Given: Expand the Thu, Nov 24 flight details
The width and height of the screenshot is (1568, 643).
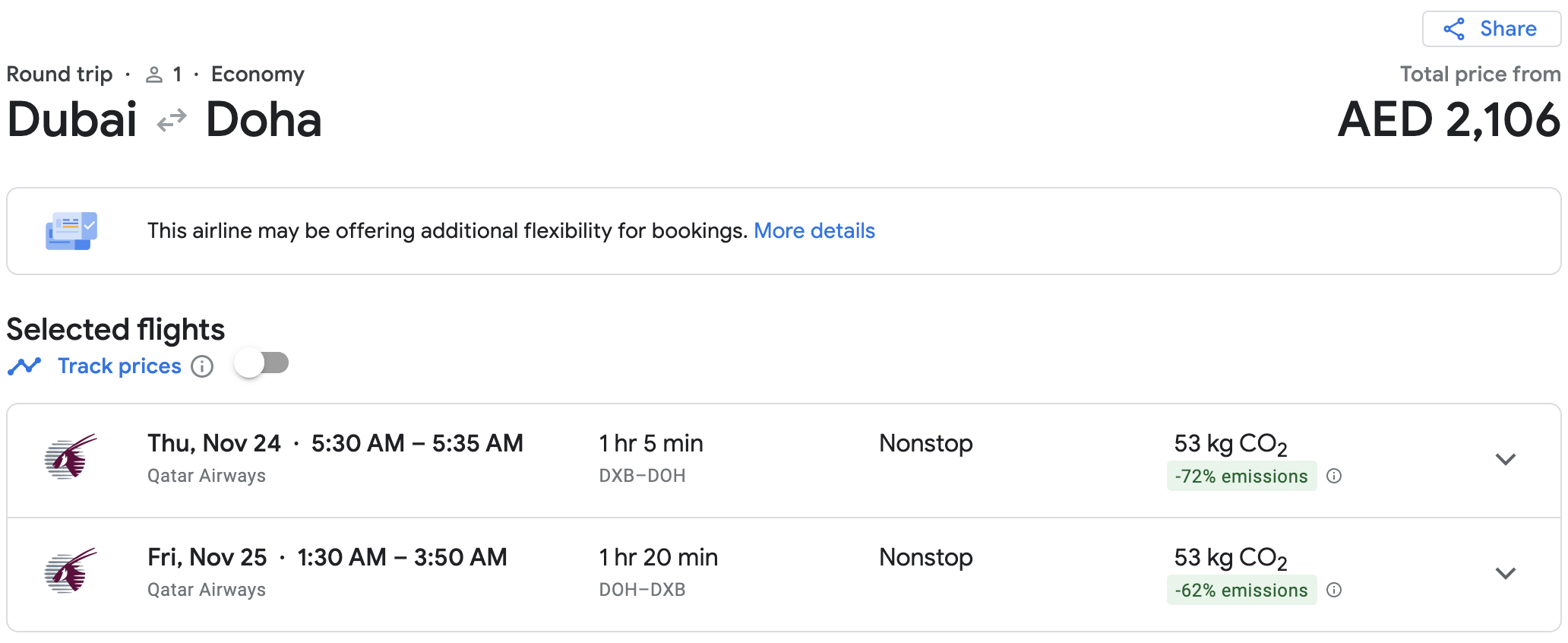Looking at the screenshot, I should click(x=1505, y=459).
